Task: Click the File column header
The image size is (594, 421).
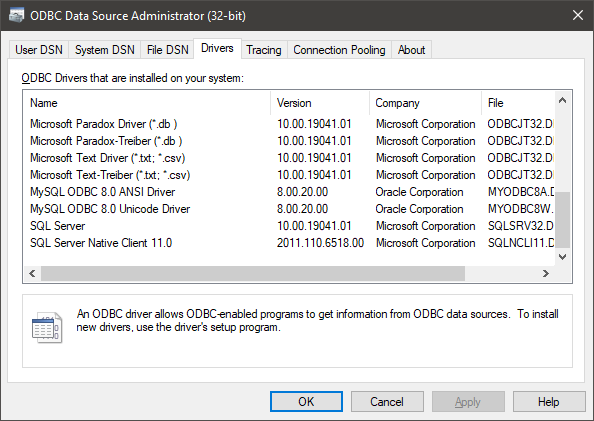Action: [518, 103]
